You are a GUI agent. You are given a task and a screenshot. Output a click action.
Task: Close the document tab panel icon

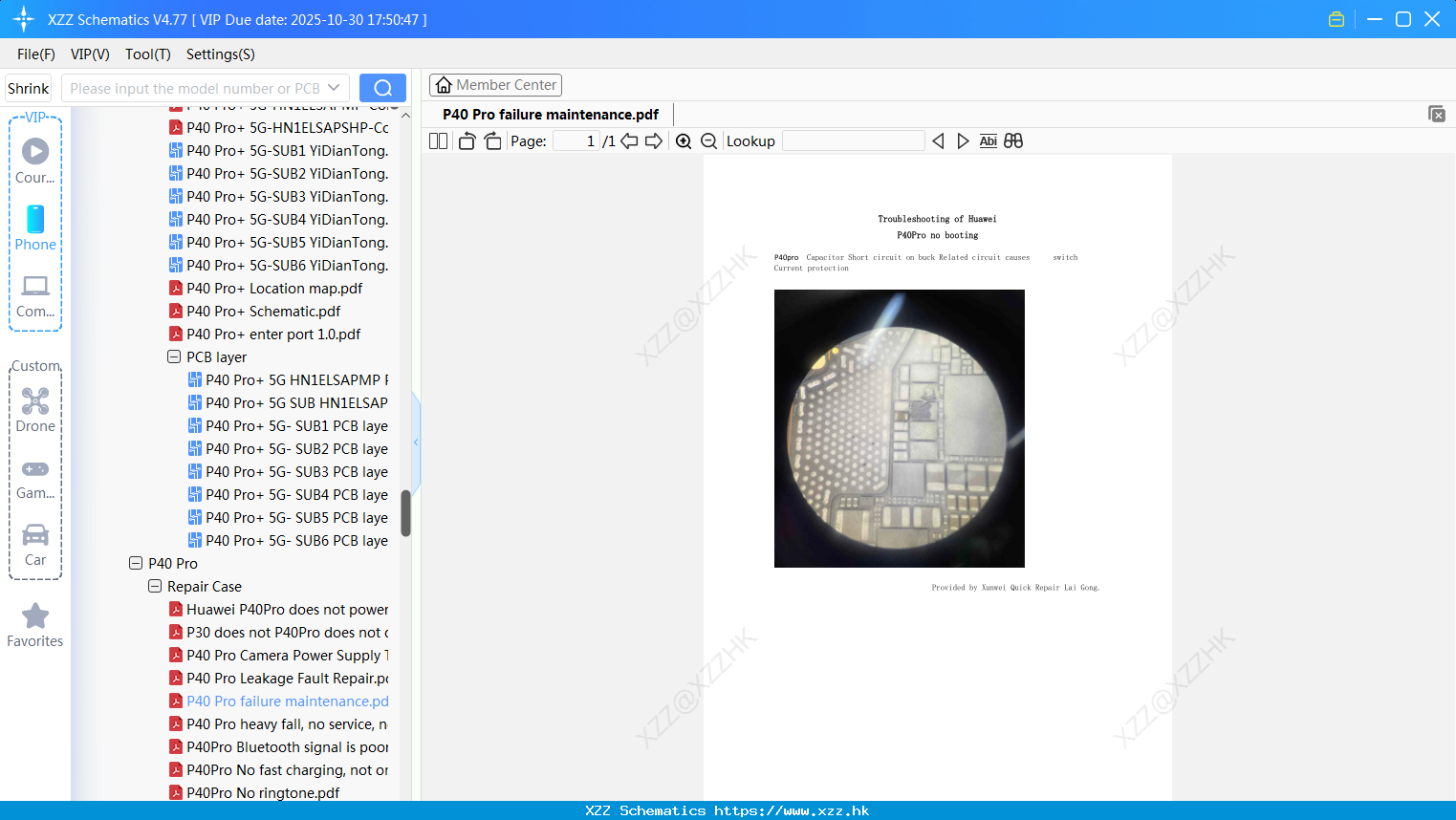click(x=1437, y=114)
